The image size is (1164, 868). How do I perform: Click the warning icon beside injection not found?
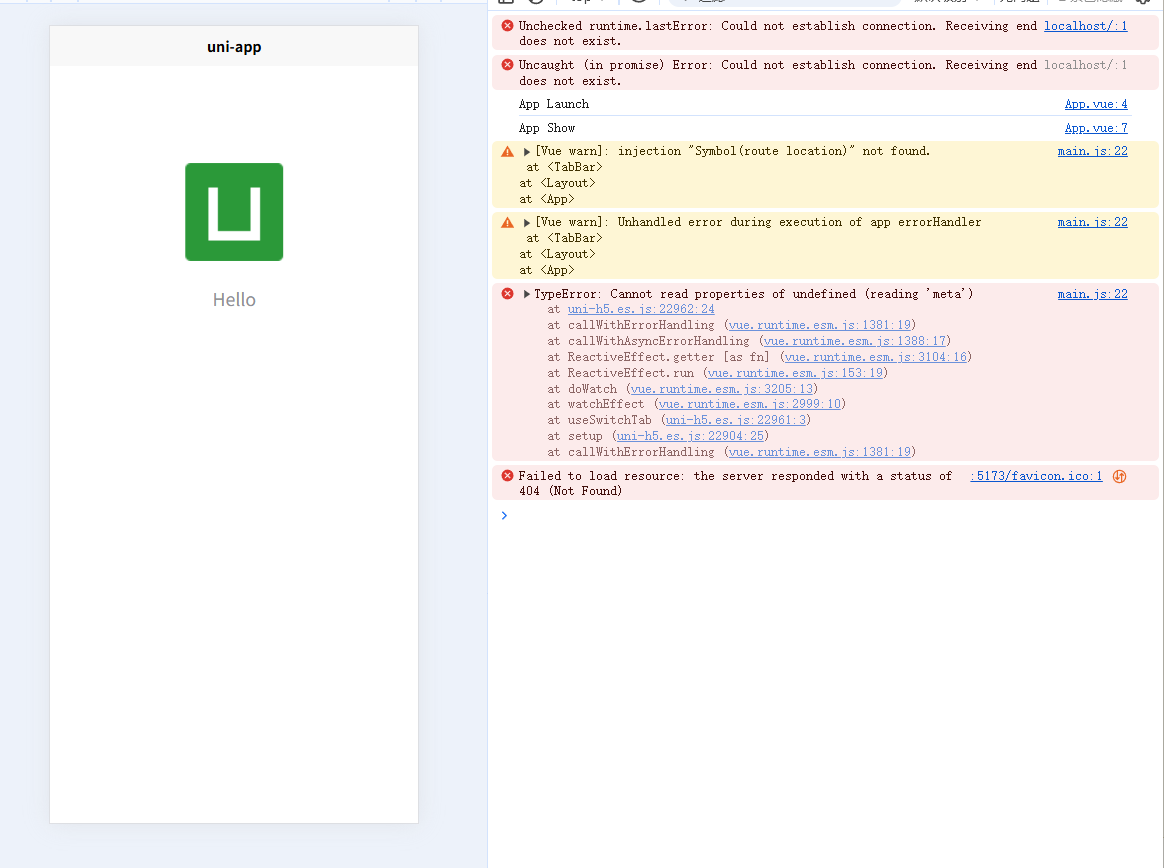[508, 151]
